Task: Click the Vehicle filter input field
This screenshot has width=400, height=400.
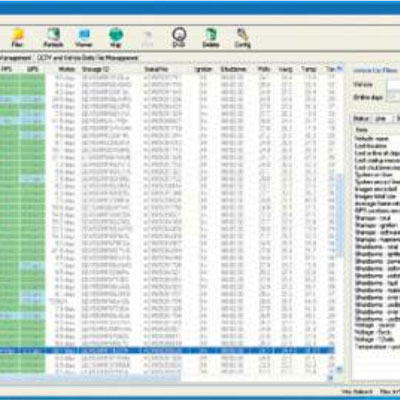Action: click(393, 85)
